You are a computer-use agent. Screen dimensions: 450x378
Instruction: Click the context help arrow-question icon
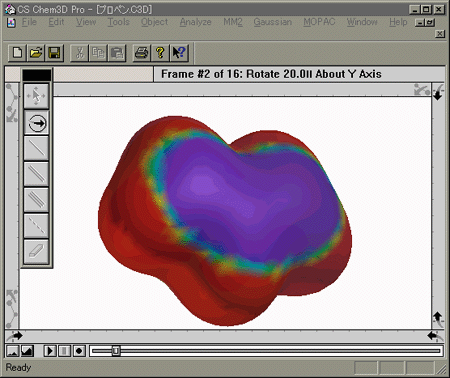click(179, 53)
